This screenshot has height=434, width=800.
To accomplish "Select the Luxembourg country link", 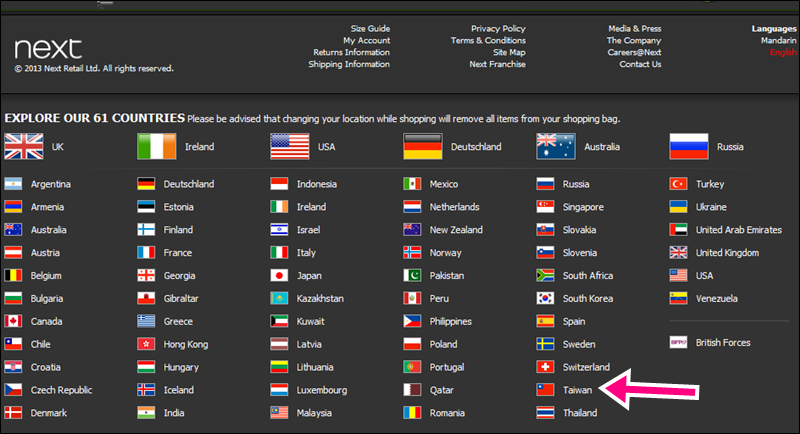I will point(322,390).
